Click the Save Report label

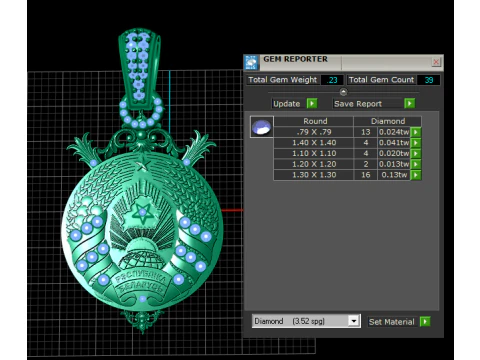coord(358,104)
